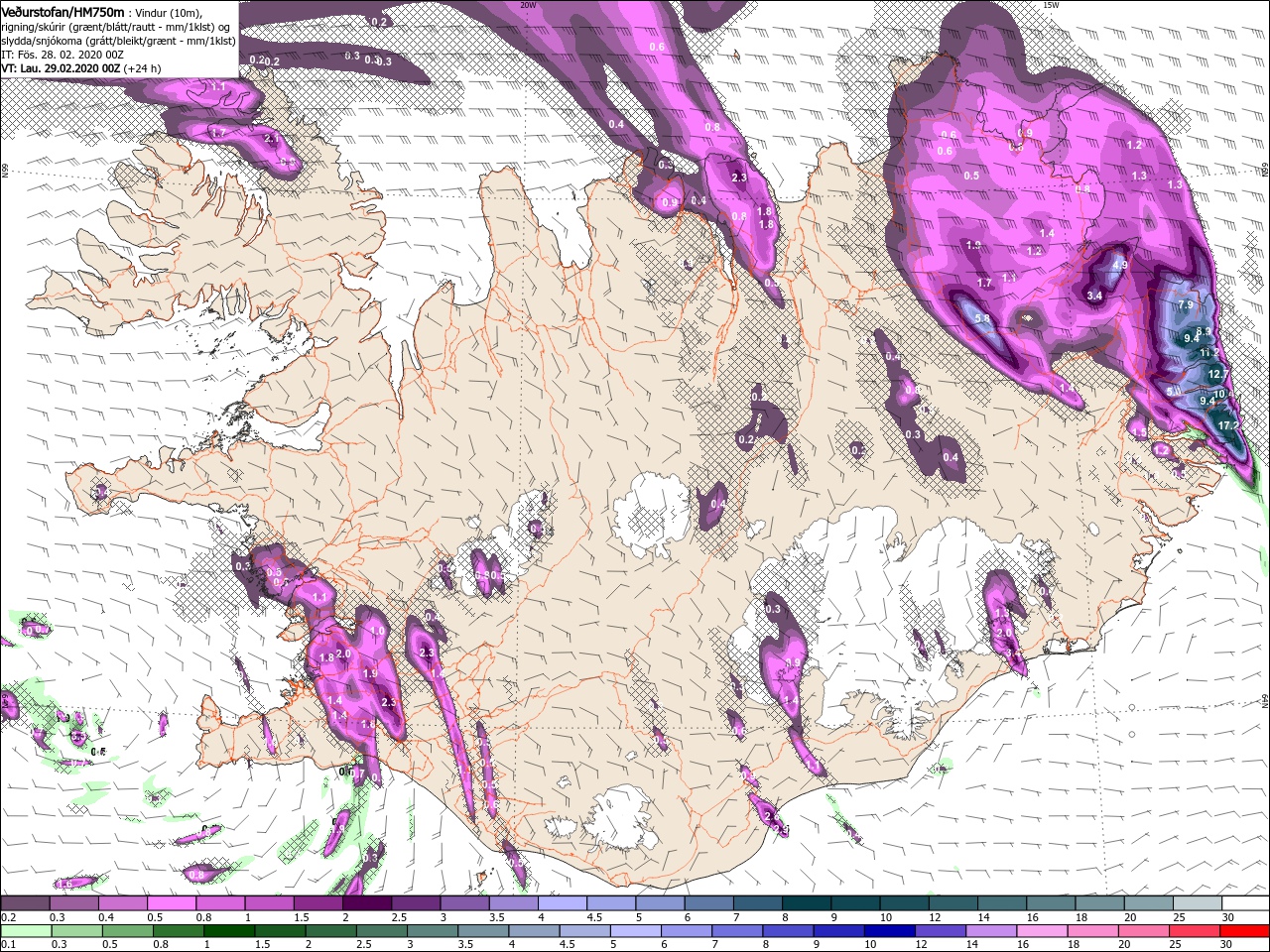
Task: Pick the bright pink swatch labeled 0.5 in the upper legend row
Action: [171, 903]
